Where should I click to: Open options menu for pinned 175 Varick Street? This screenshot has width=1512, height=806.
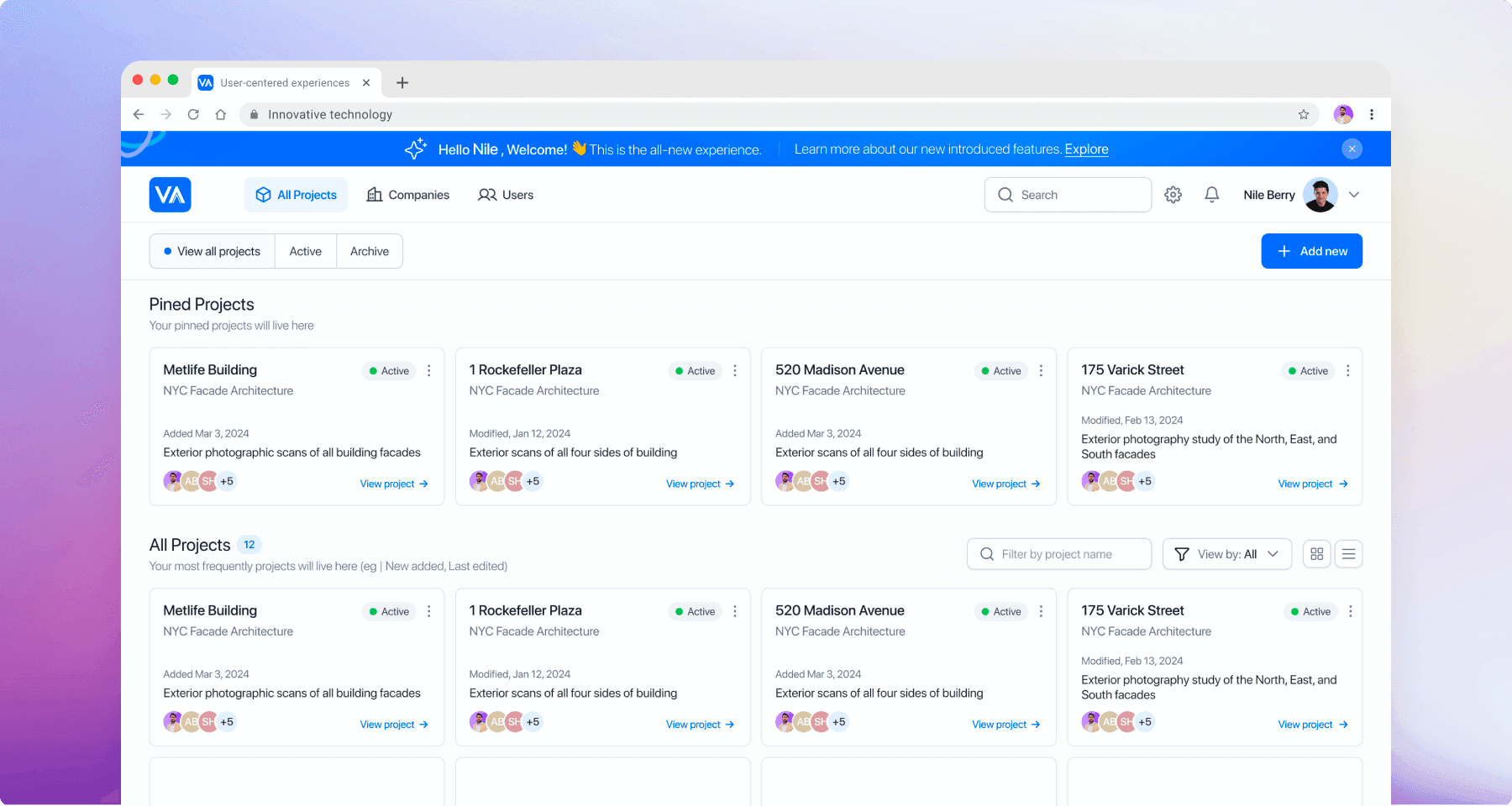point(1348,371)
